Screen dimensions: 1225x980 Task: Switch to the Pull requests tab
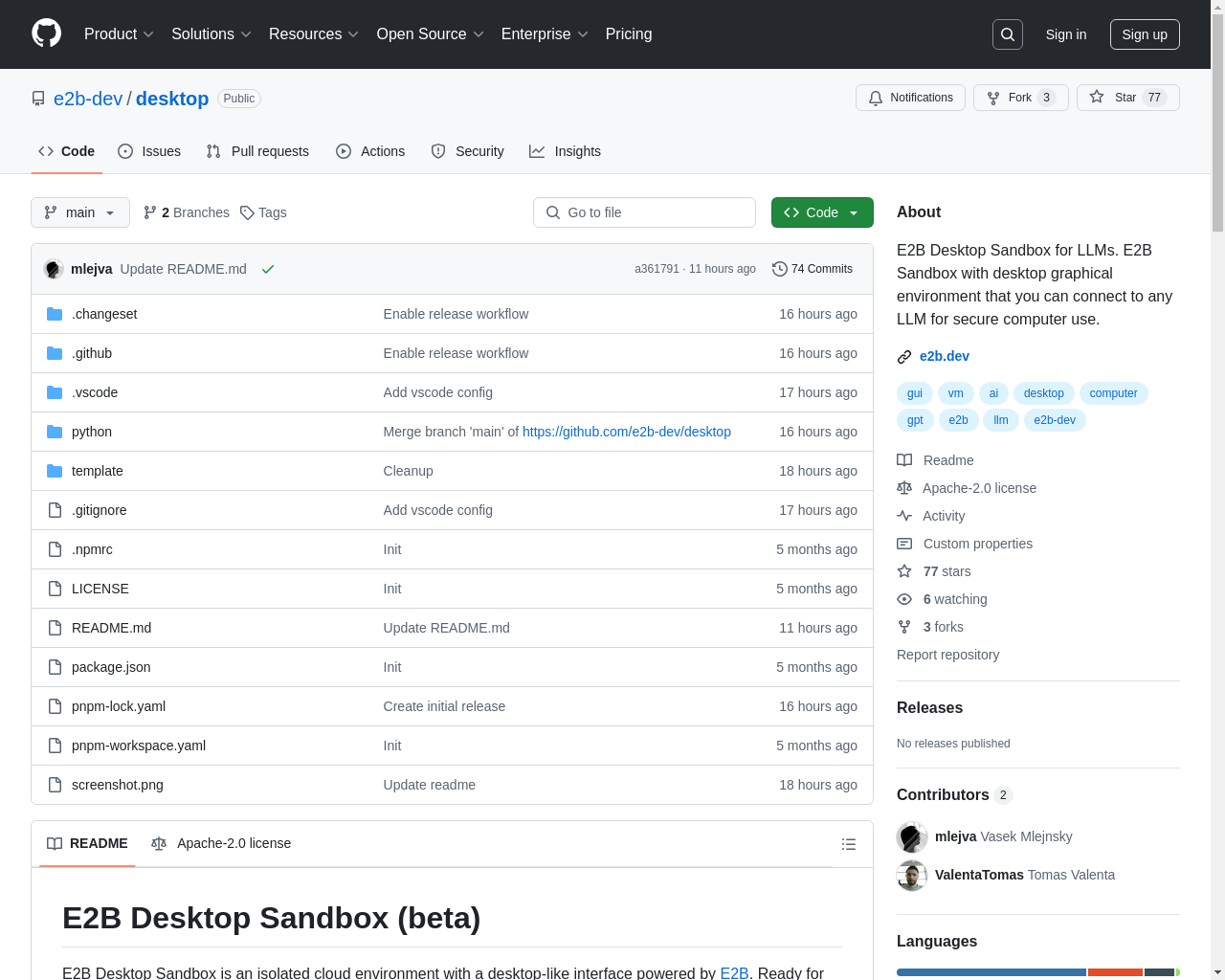[257, 151]
